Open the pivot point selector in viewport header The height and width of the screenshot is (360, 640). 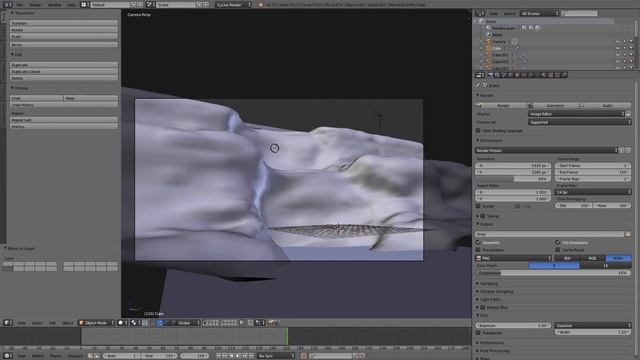tap(136, 322)
